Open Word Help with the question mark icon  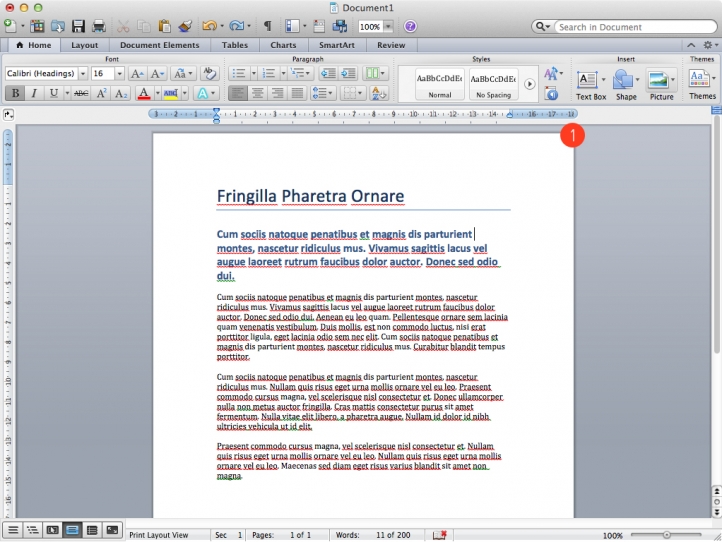pos(411,26)
